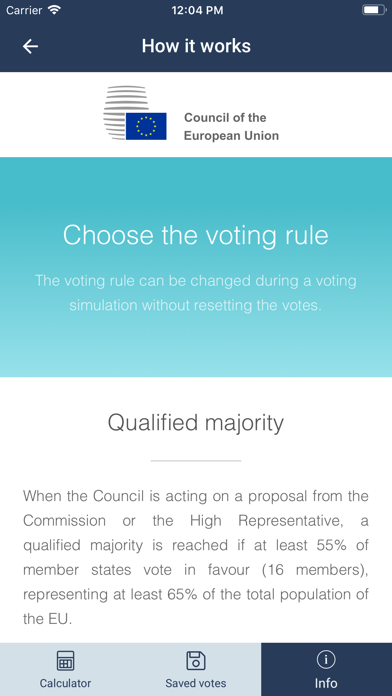Open the Saved votes tab label
The height and width of the screenshot is (696, 392).
[x=196, y=683]
